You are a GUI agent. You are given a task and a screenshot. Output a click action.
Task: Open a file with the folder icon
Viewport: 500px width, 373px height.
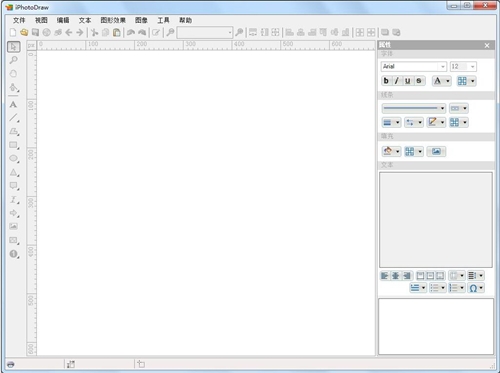[x=24, y=32]
